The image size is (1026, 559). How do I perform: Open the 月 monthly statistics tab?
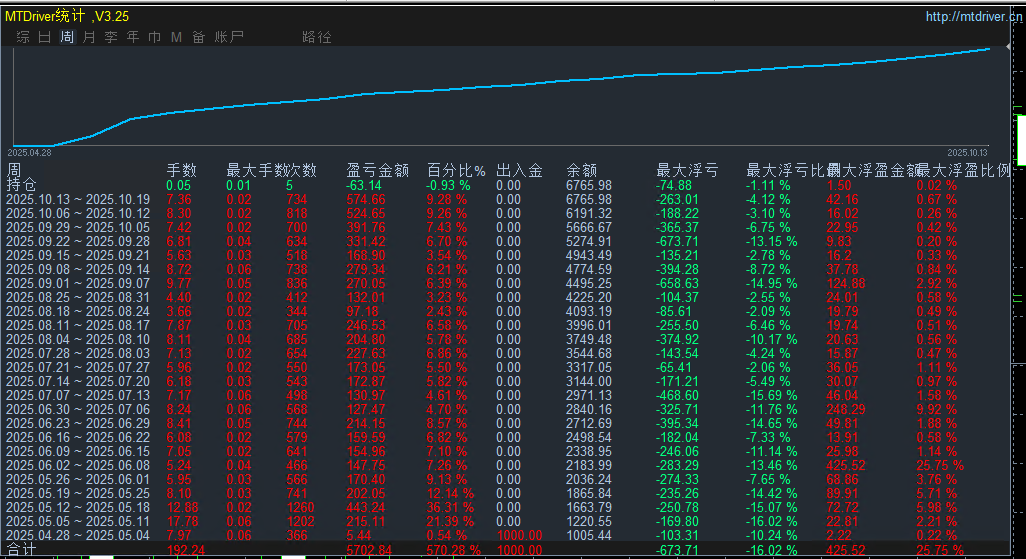(89, 37)
